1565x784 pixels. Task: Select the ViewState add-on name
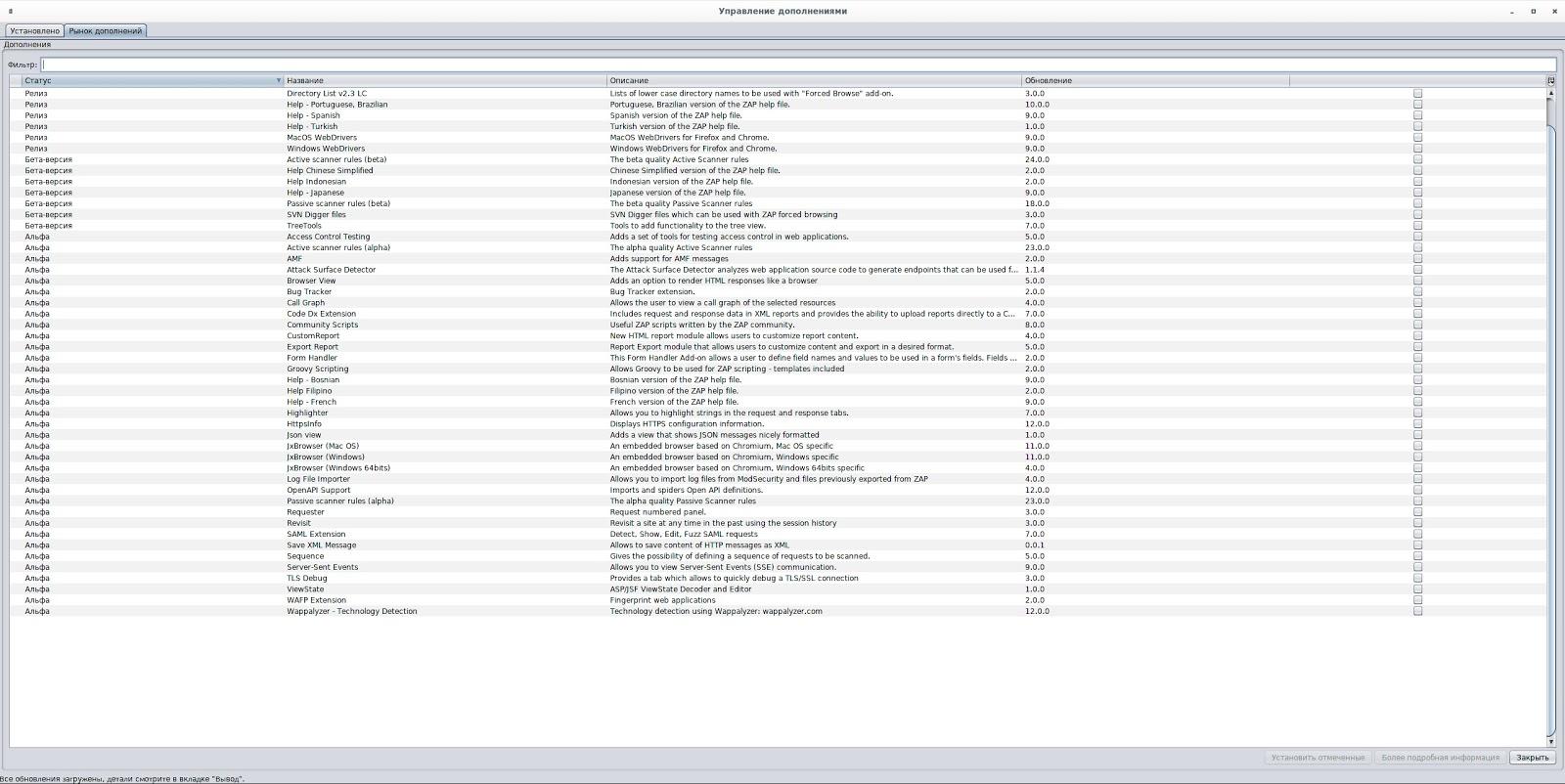coord(305,589)
